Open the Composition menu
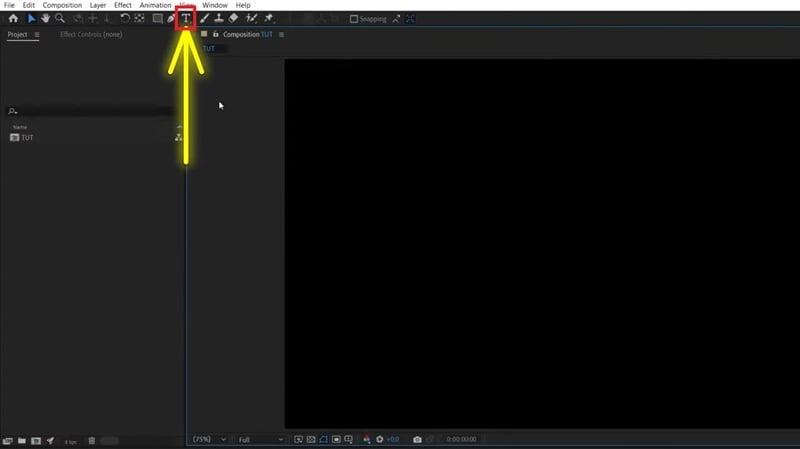This screenshot has height=449, width=800. coord(62,5)
